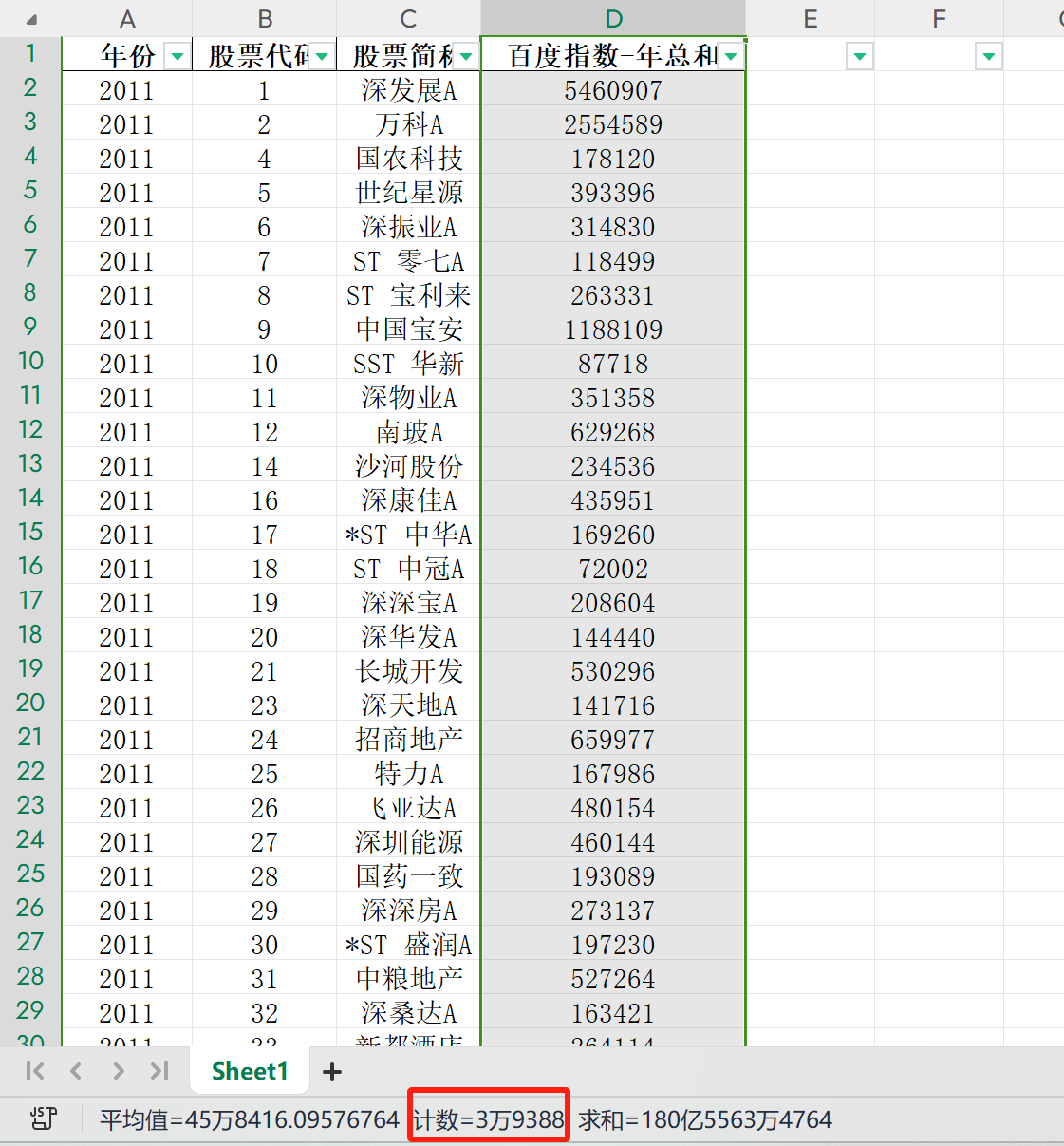
Task: Select row 29 header
Action: pyautogui.click(x=30, y=1011)
